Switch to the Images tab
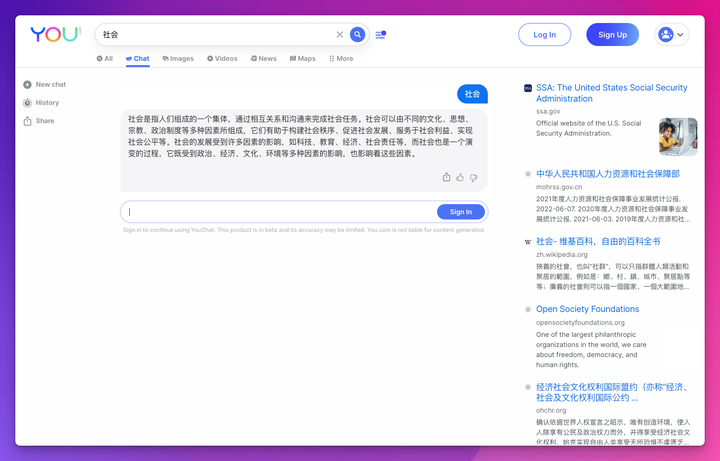Image resolution: width=720 pixels, height=461 pixels. [x=178, y=59]
